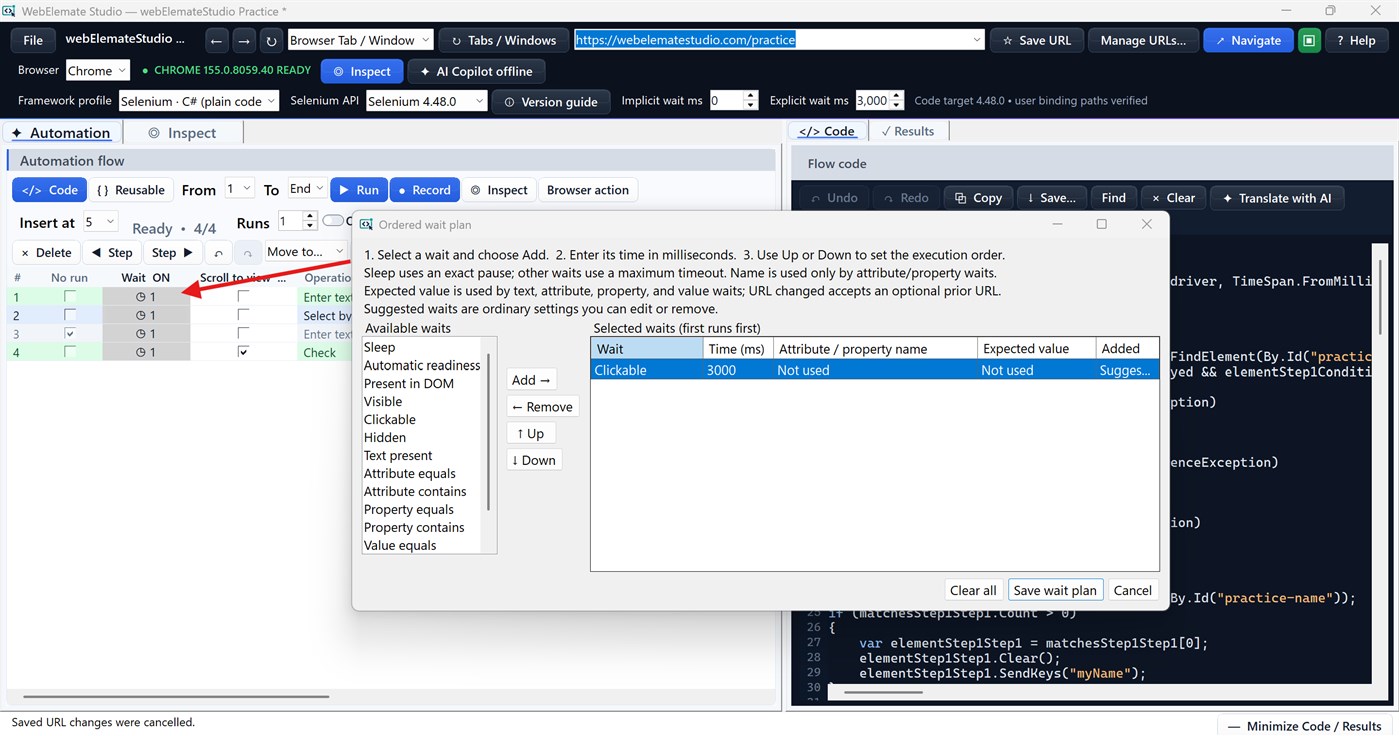This screenshot has height=736, width=1399.
Task: Go back with the left arrow button
Action: pos(217,41)
